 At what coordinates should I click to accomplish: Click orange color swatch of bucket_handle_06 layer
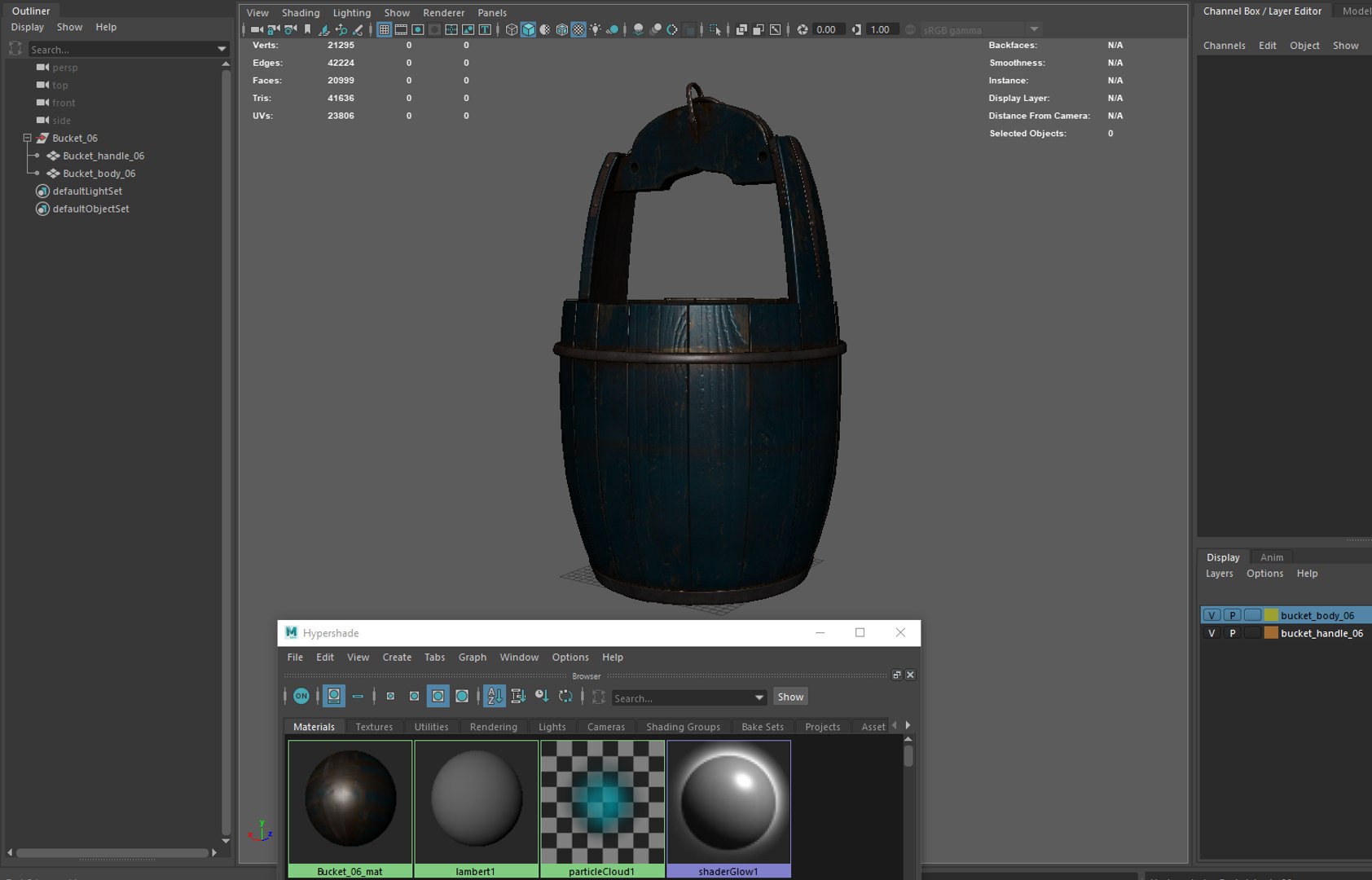point(1271,633)
